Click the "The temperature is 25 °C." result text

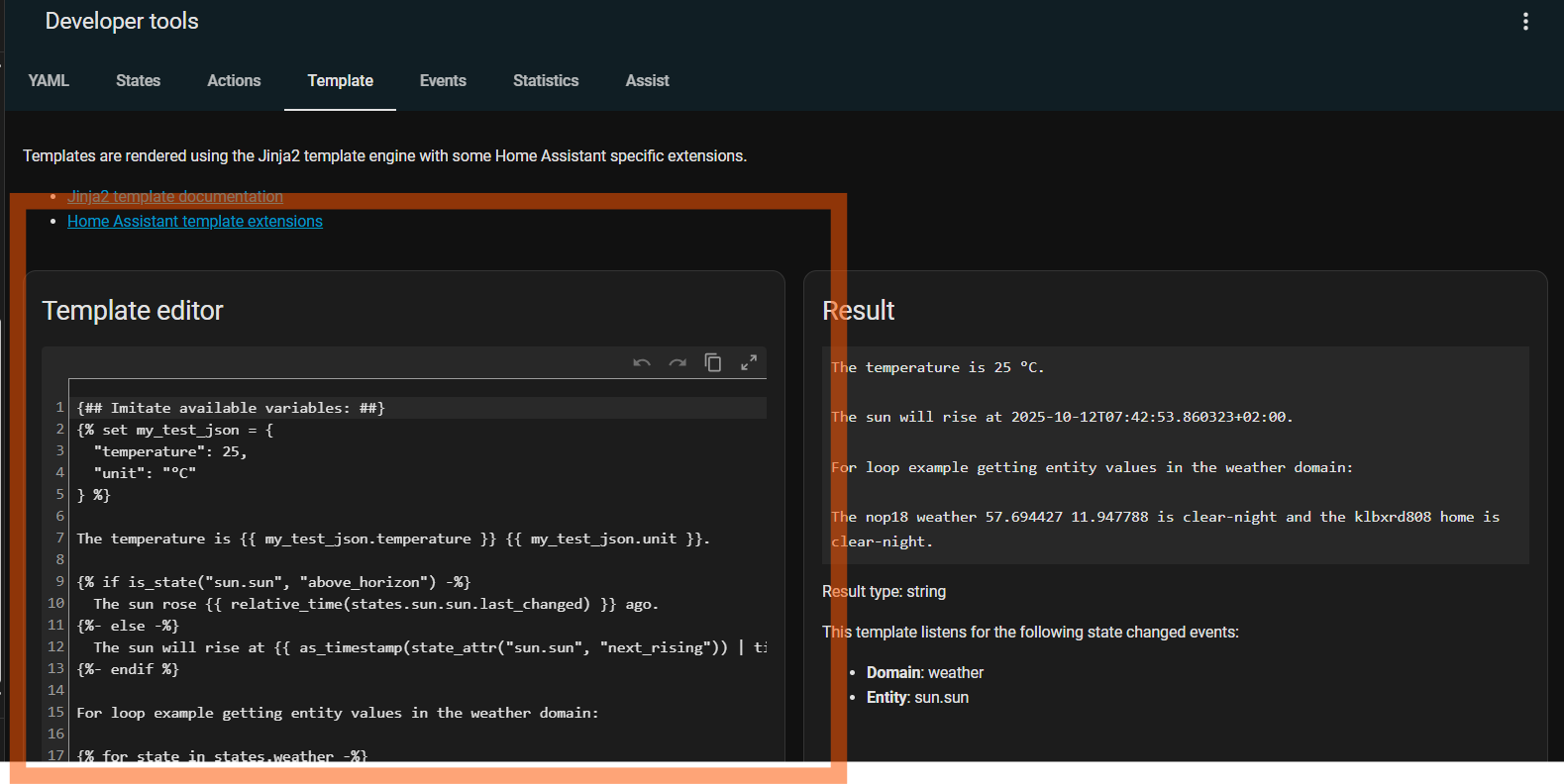(x=938, y=367)
